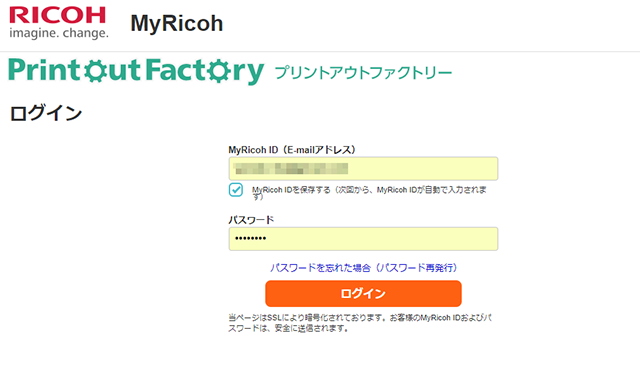The width and height of the screenshot is (640, 366).
Task: Click the gear icon inside word Factory
Action: tap(219, 70)
